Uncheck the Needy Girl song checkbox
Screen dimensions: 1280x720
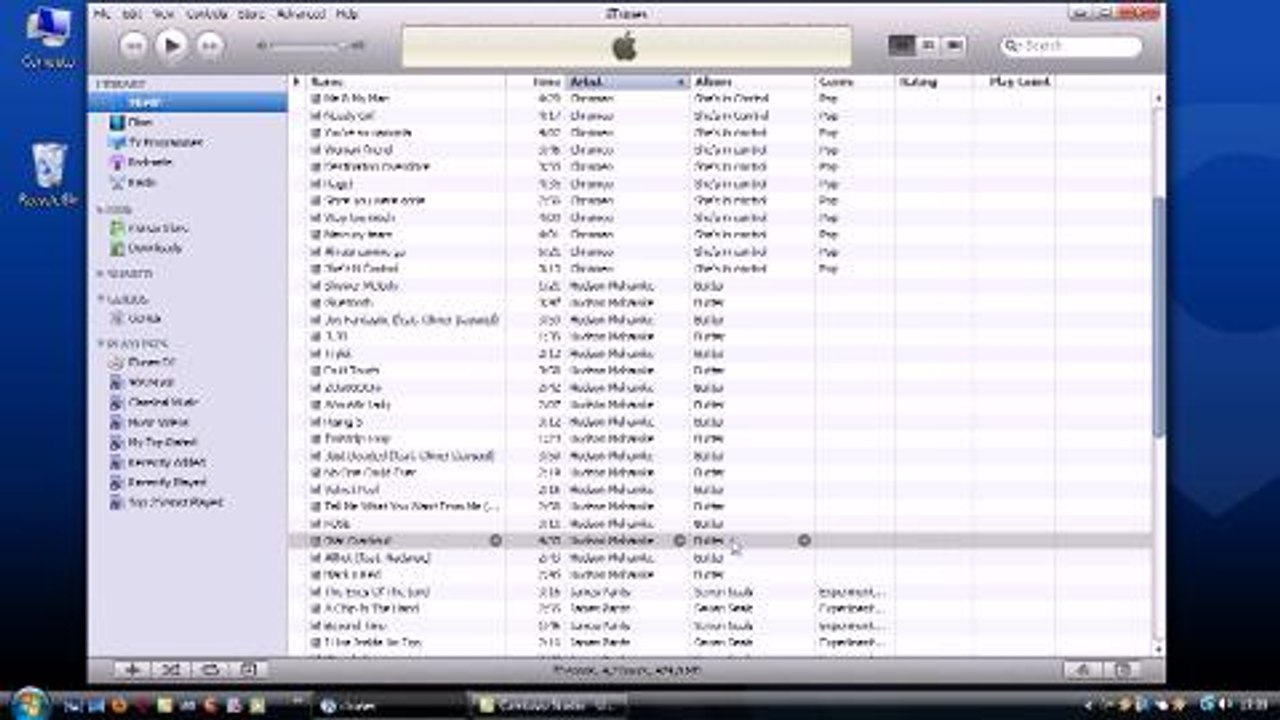(x=316, y=116)
